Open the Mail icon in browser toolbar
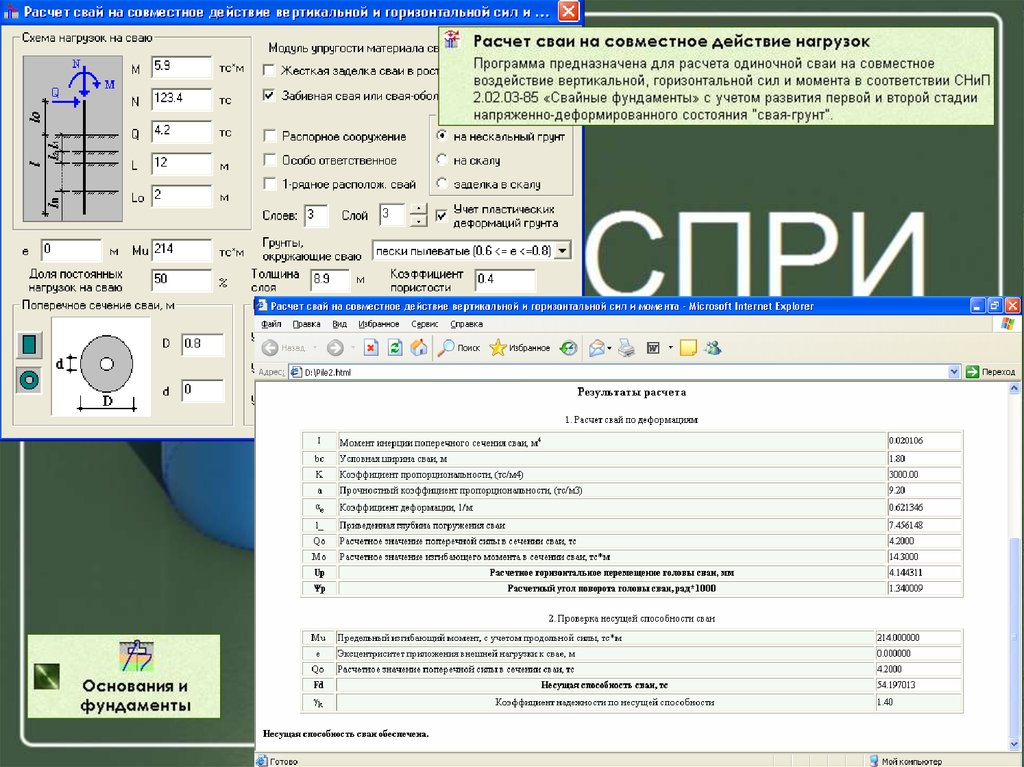 point(597,348)
